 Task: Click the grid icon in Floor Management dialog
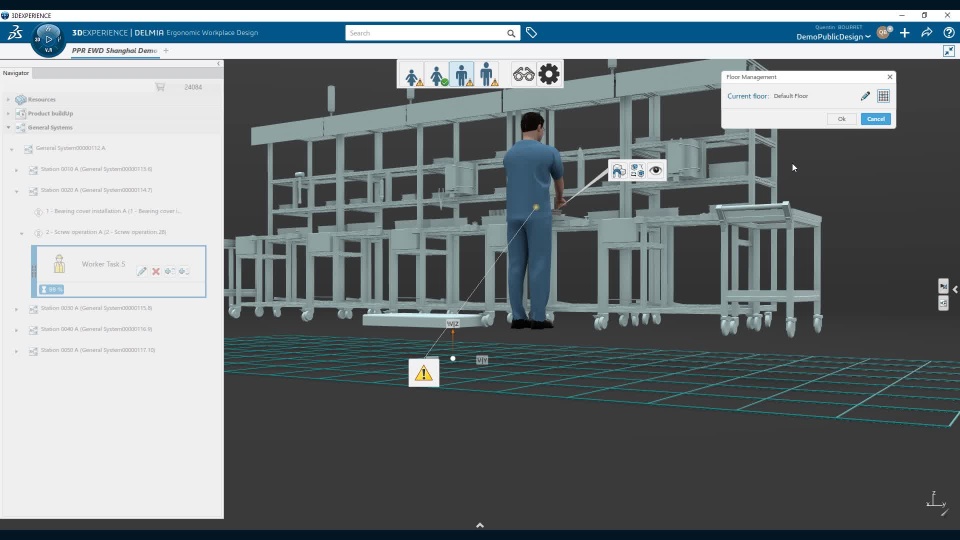click(883, 96)
